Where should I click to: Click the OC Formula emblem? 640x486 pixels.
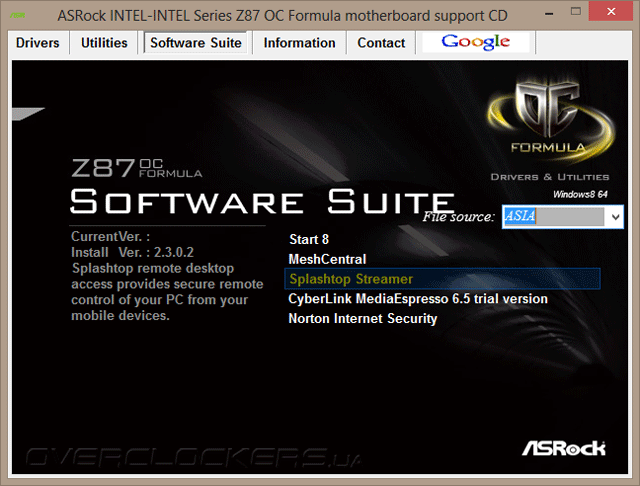(x=549, y=118)
